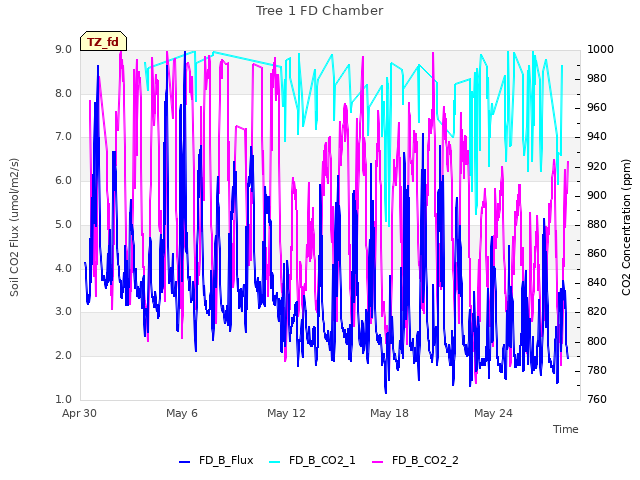Click the blue FD_B_Flux legend swatch
The image size is (640, 480).
point(184,462)
